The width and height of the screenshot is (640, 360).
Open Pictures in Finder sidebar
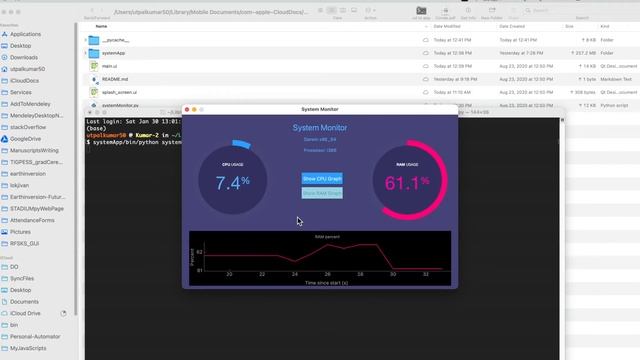(20, 232)
